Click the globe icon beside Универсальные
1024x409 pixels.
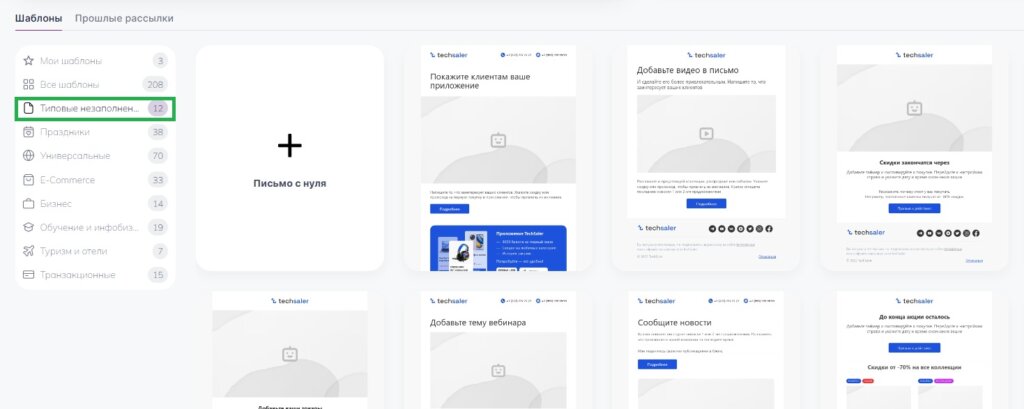pyautogui.click(x=28, y=155)
